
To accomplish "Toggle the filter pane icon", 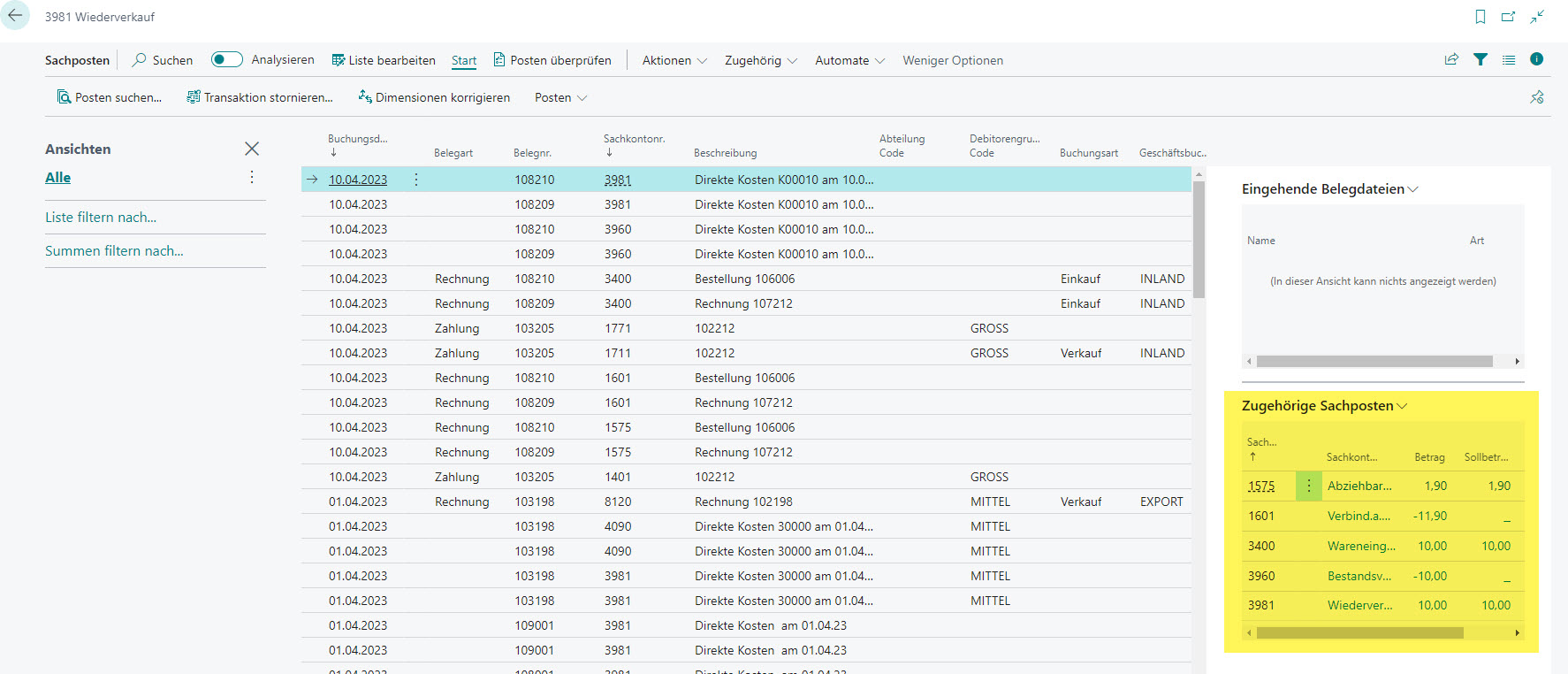I will tap(1480, 59).
